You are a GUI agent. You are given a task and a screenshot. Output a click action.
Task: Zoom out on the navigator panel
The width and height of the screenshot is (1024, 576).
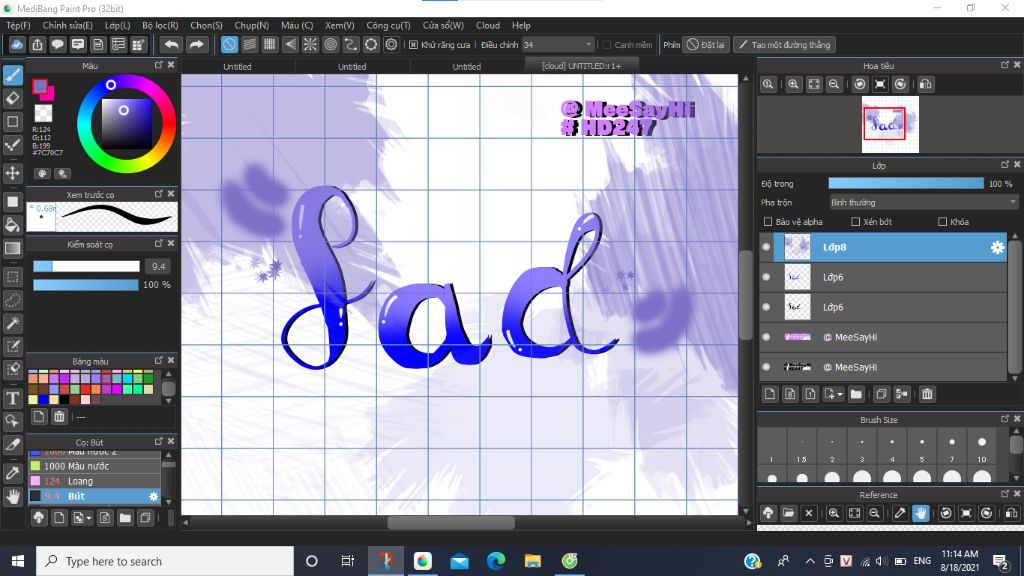click(x=834, y=84)
